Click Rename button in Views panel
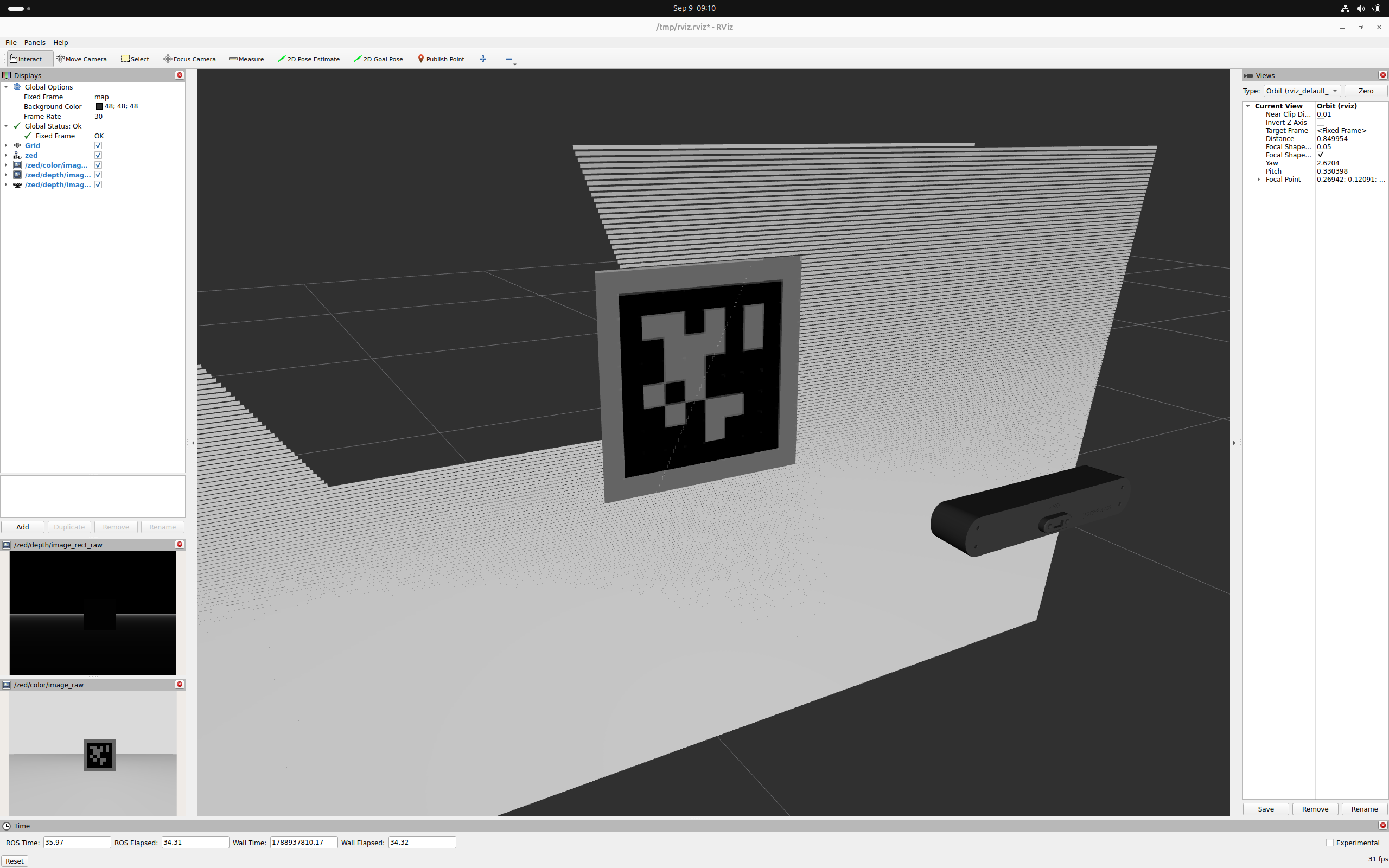Screen dimensions: 1389x868 coord(1365,809)
